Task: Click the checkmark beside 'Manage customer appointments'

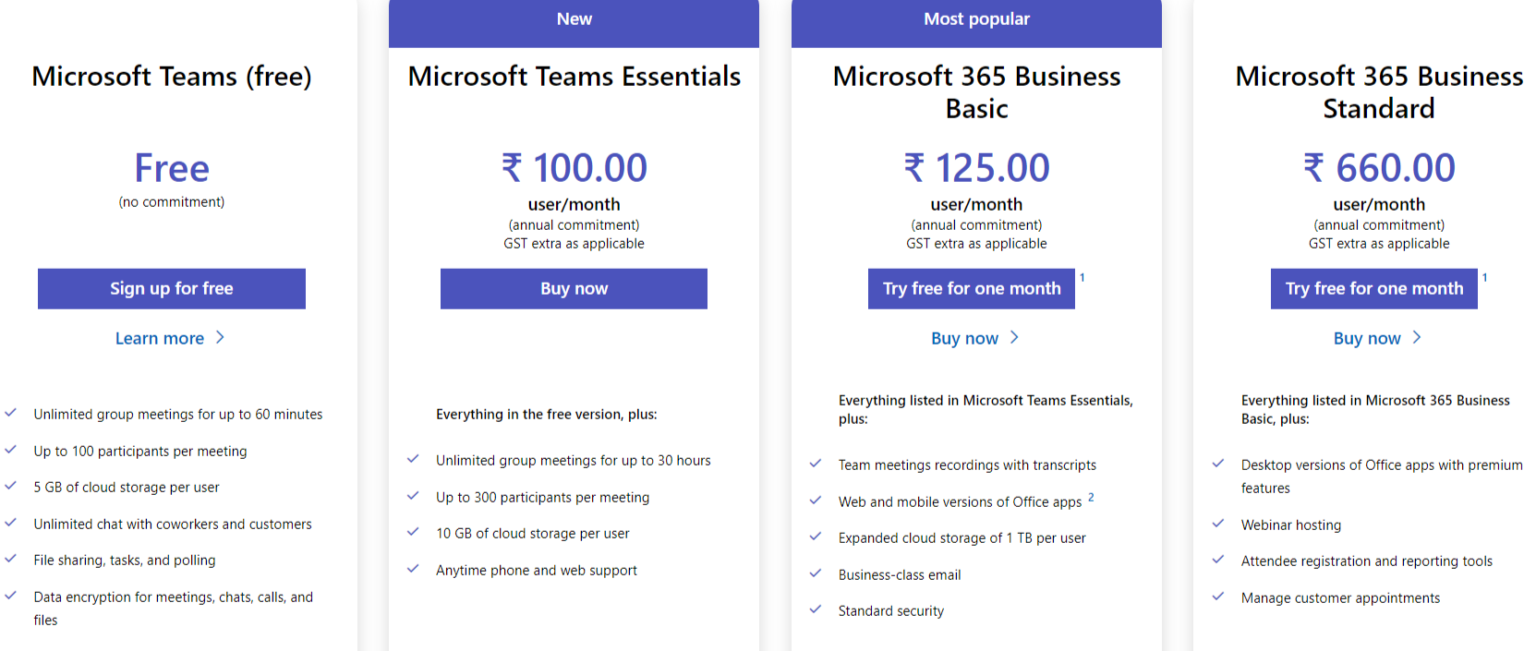Action: (x=1218, y=597)
